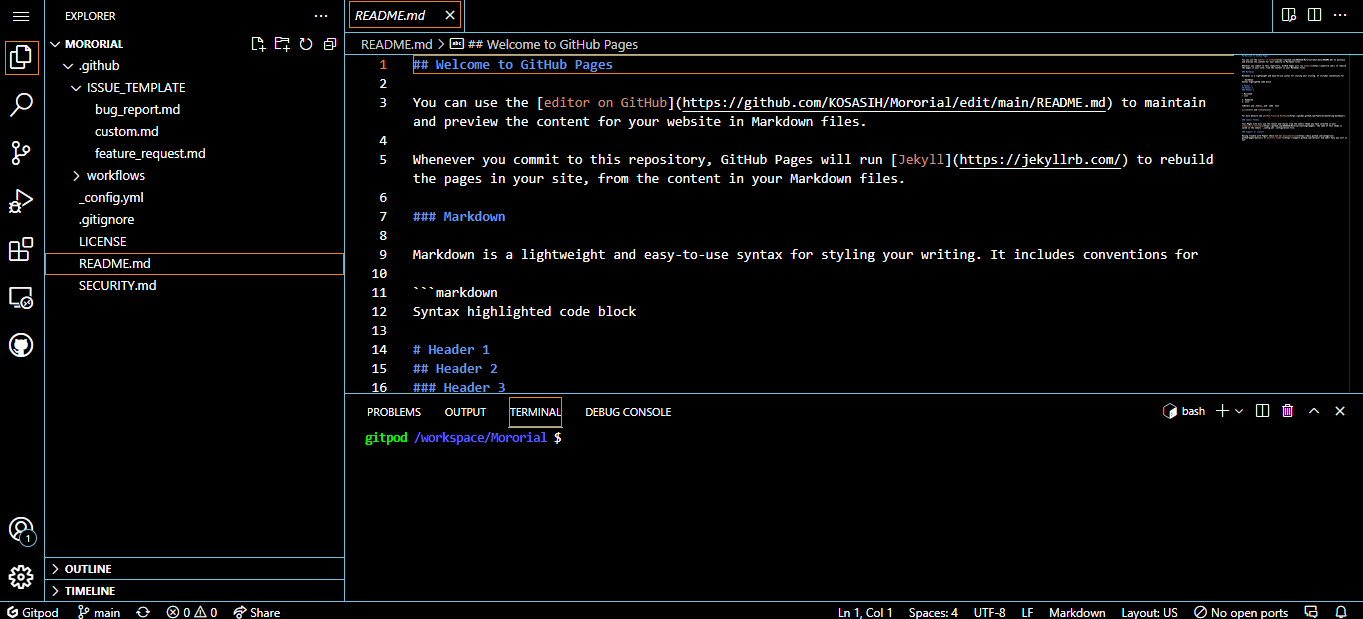Maximize the panel size chevron

tap(1314, 411)
